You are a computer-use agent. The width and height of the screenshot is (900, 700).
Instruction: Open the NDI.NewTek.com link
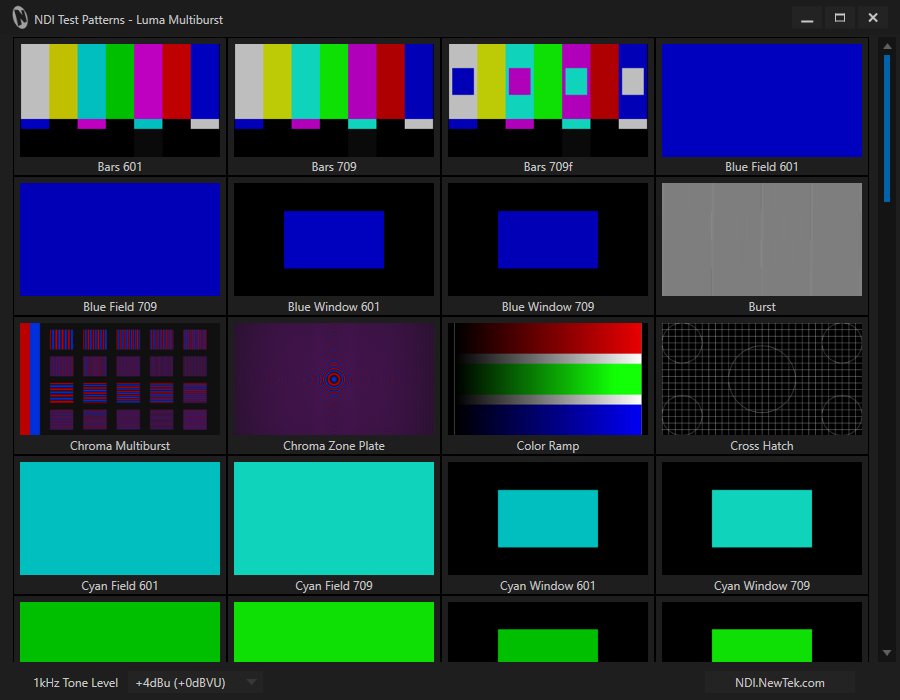tap(780, 683)
